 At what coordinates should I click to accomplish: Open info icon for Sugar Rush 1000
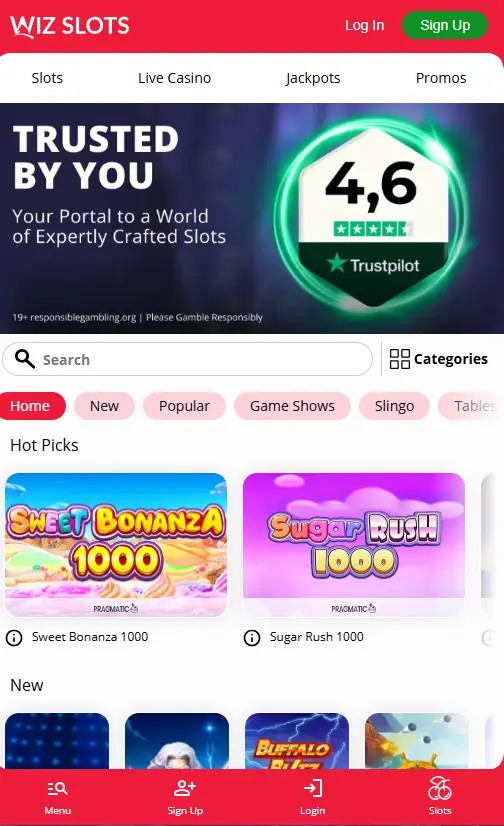click(x=252, y=638)
